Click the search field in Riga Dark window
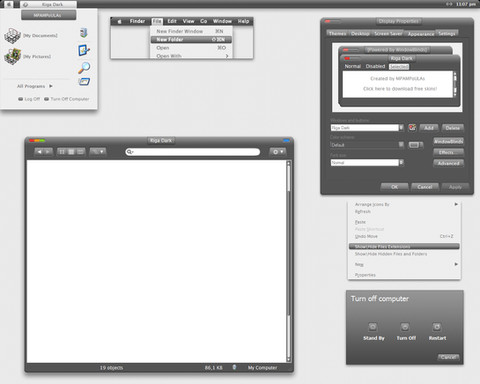The image size is (480, 384). (193, 152)
